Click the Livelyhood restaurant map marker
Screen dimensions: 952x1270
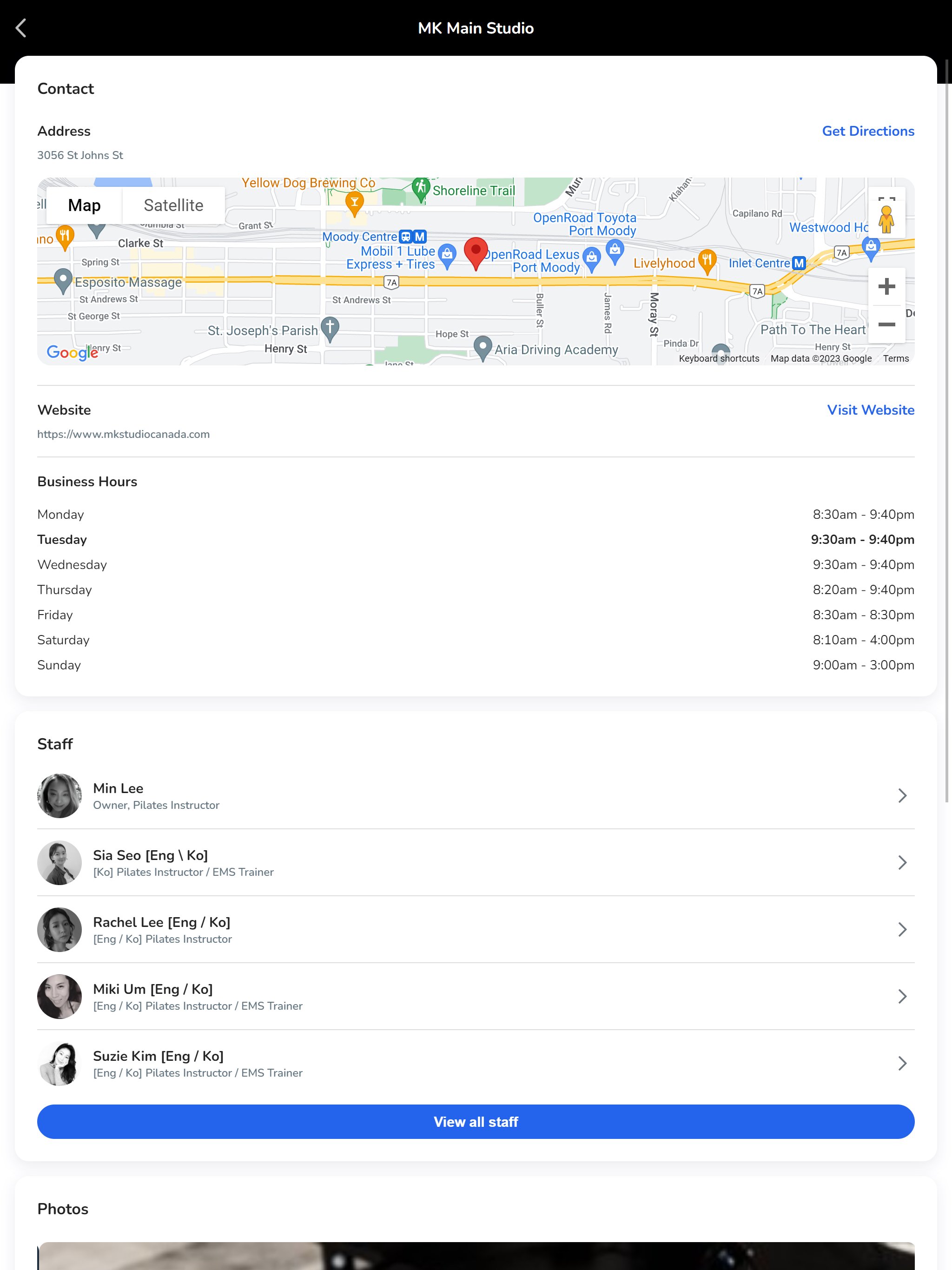707,261
